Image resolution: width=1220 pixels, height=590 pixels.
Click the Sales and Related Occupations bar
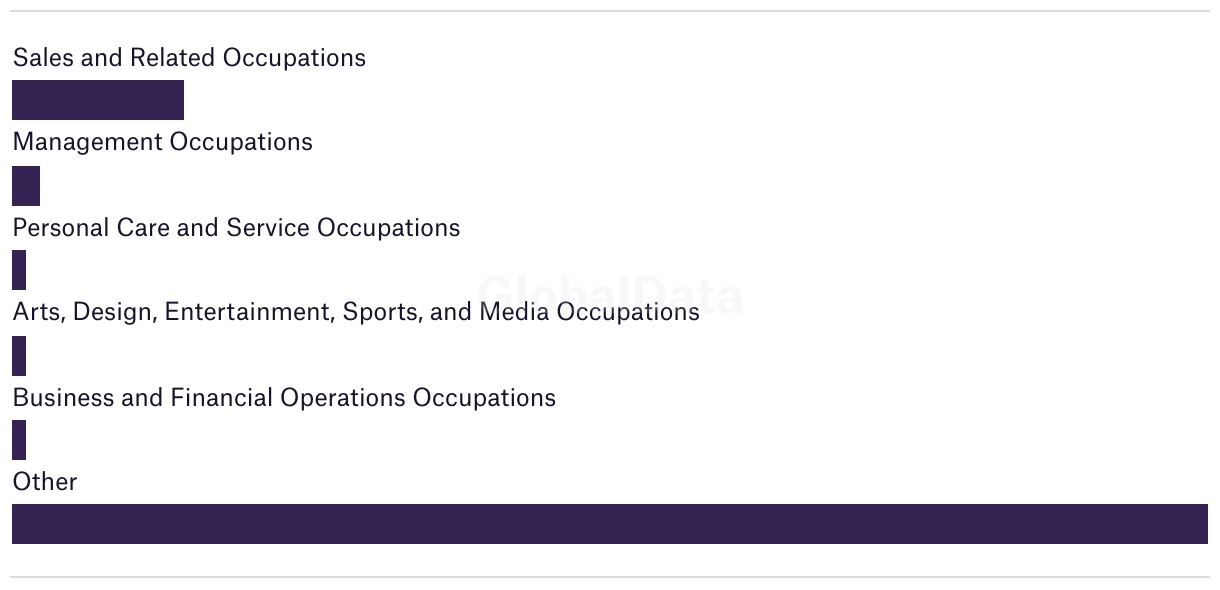tap(98, 100)
